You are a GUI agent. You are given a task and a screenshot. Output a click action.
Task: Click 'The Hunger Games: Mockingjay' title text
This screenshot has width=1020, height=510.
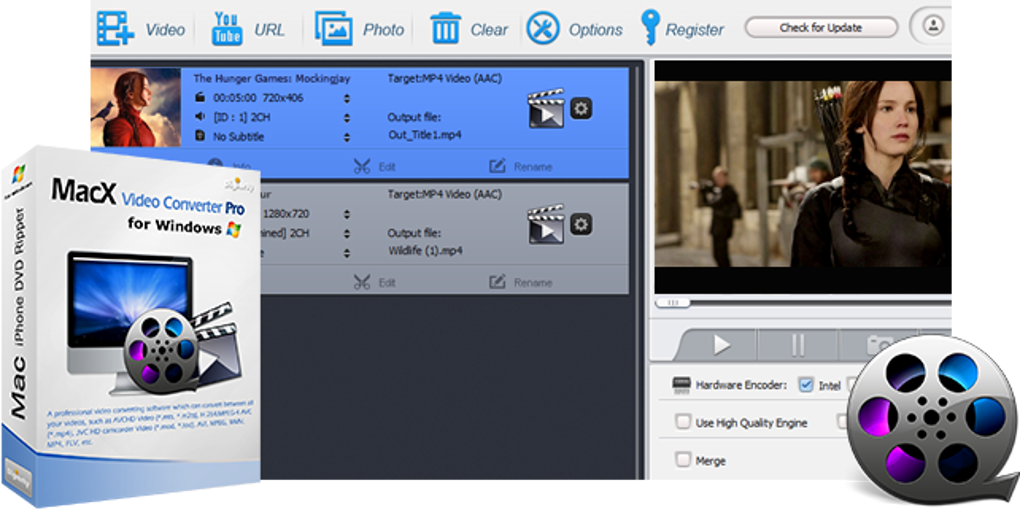point(272,78)
